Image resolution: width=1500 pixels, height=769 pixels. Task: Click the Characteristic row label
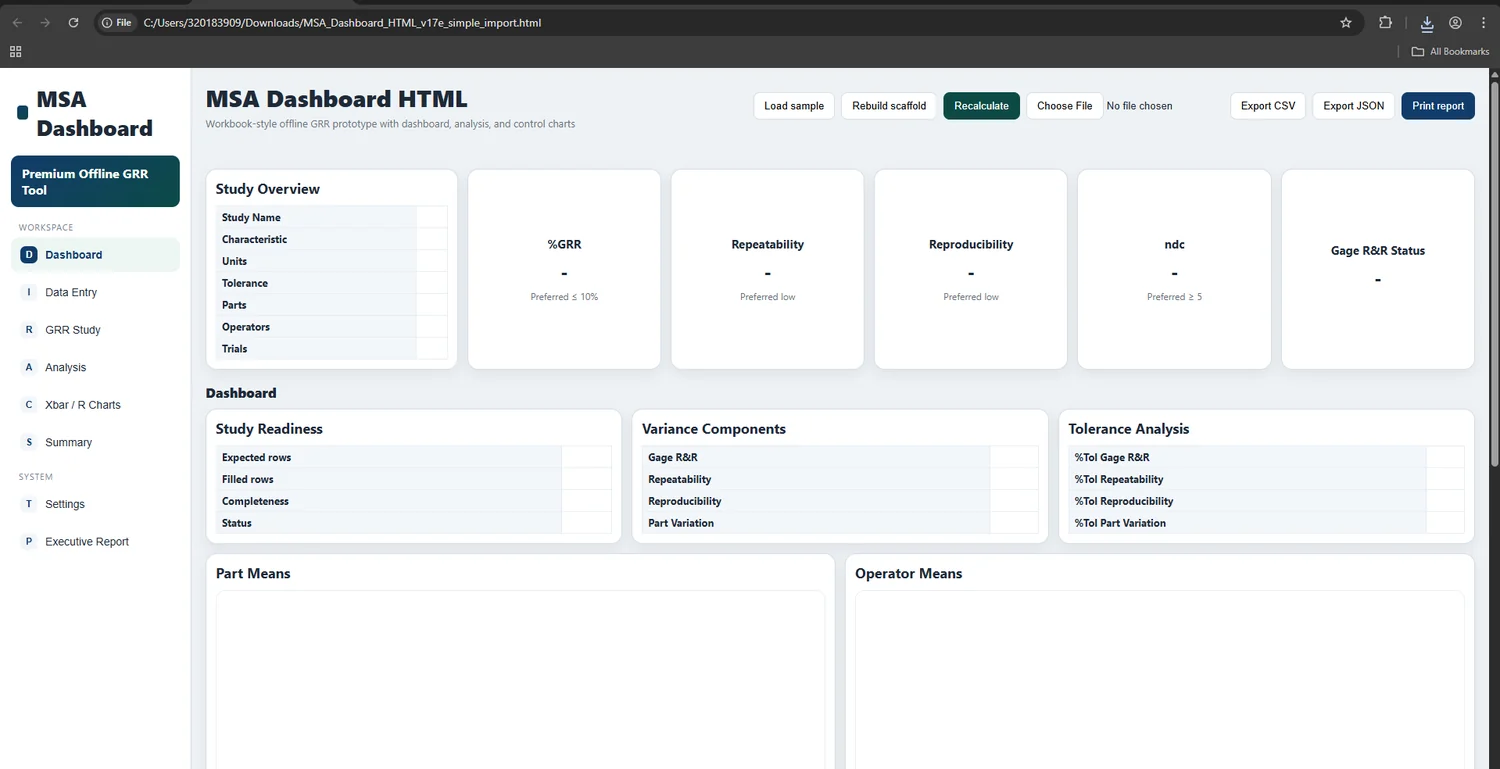[254, 239]
